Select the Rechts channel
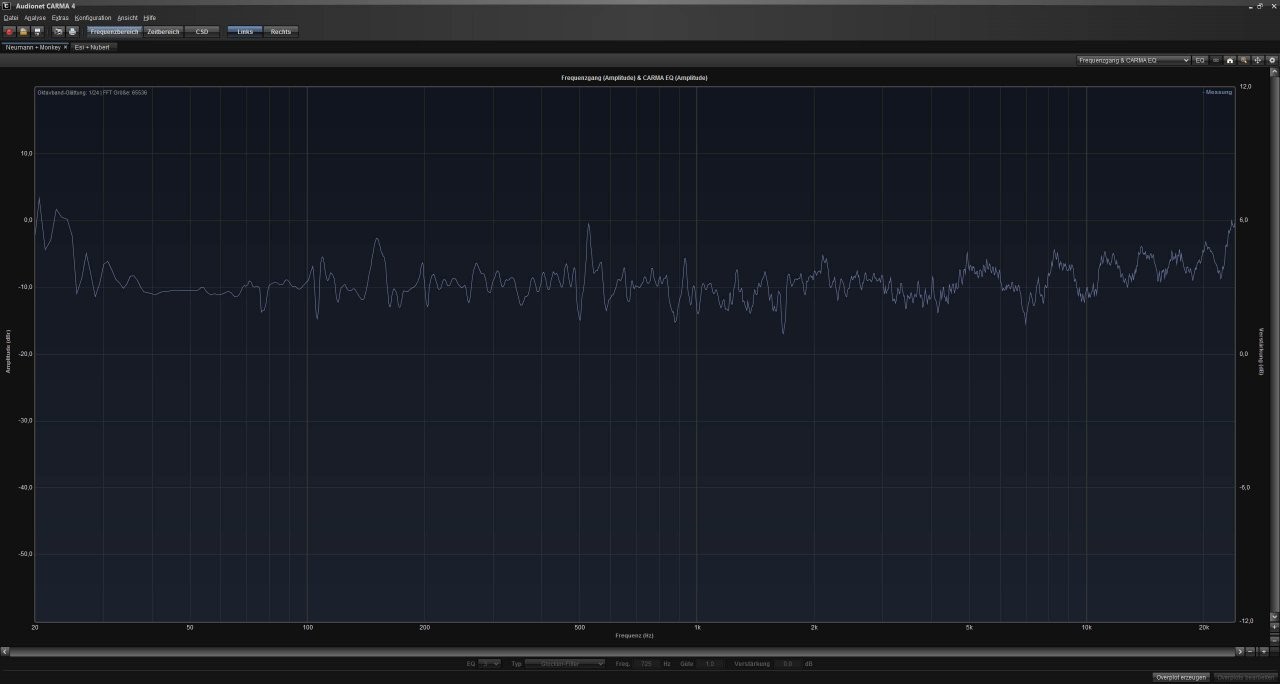The image size is (1280, 684). [x=281, y=32]
